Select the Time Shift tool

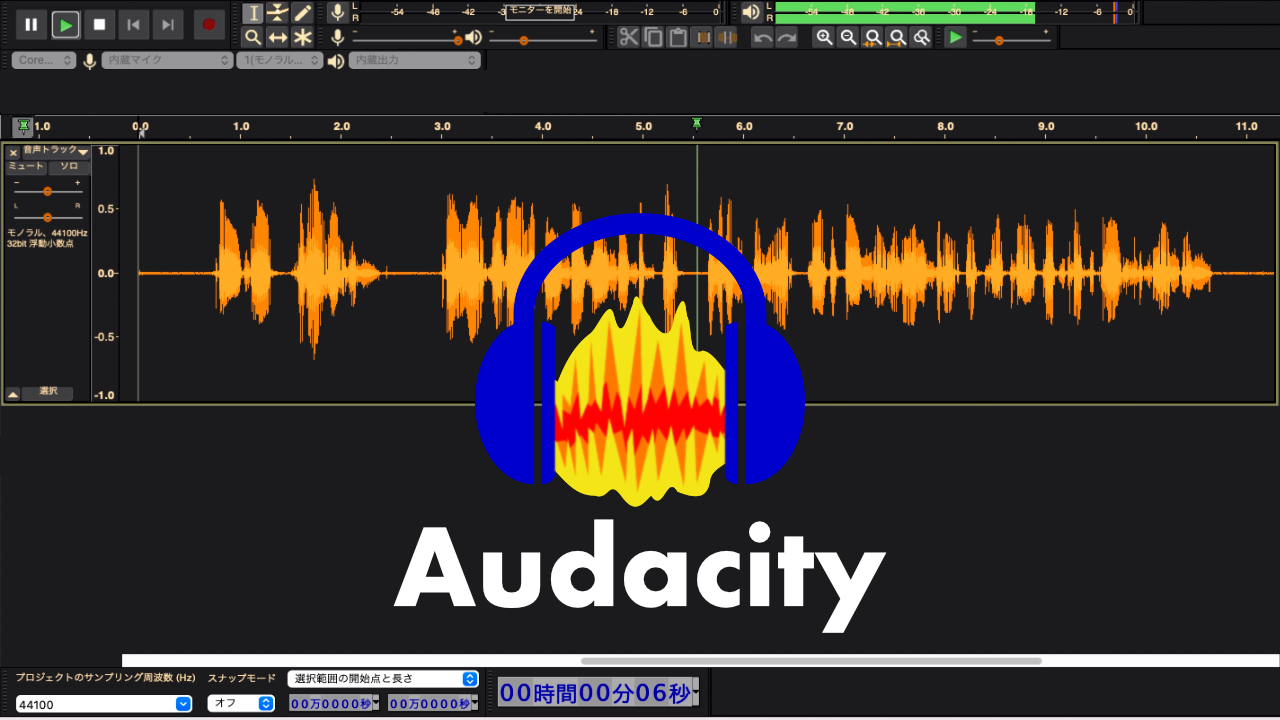pos(277,37)
